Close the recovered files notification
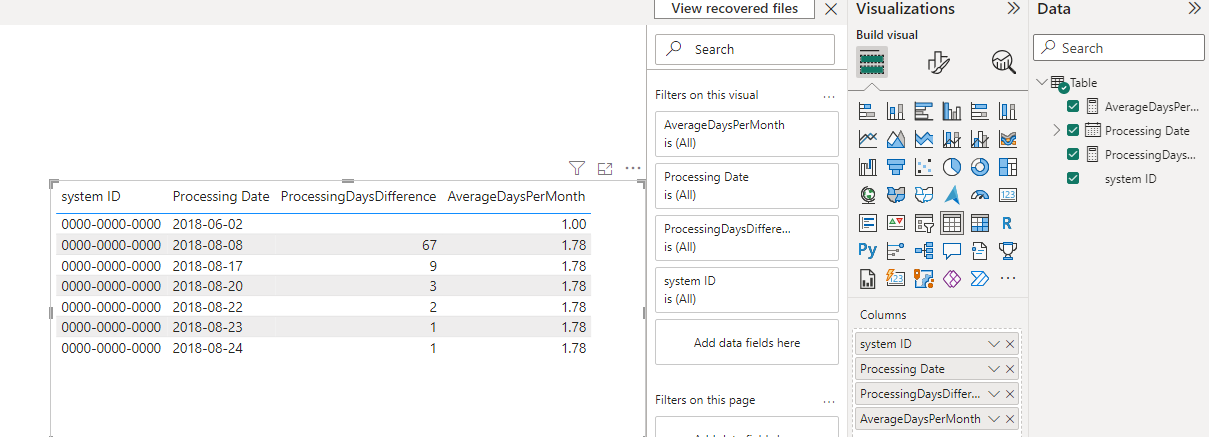 click(831, 8)
